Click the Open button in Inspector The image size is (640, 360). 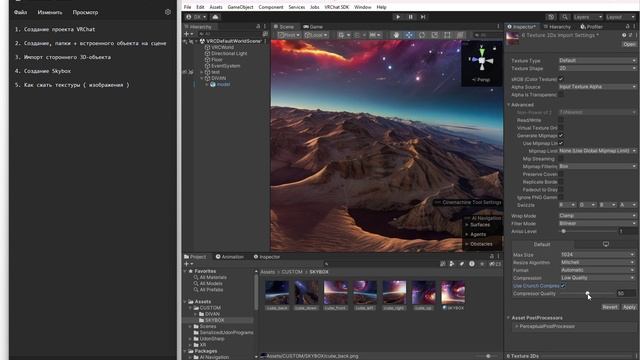(630, 44)
